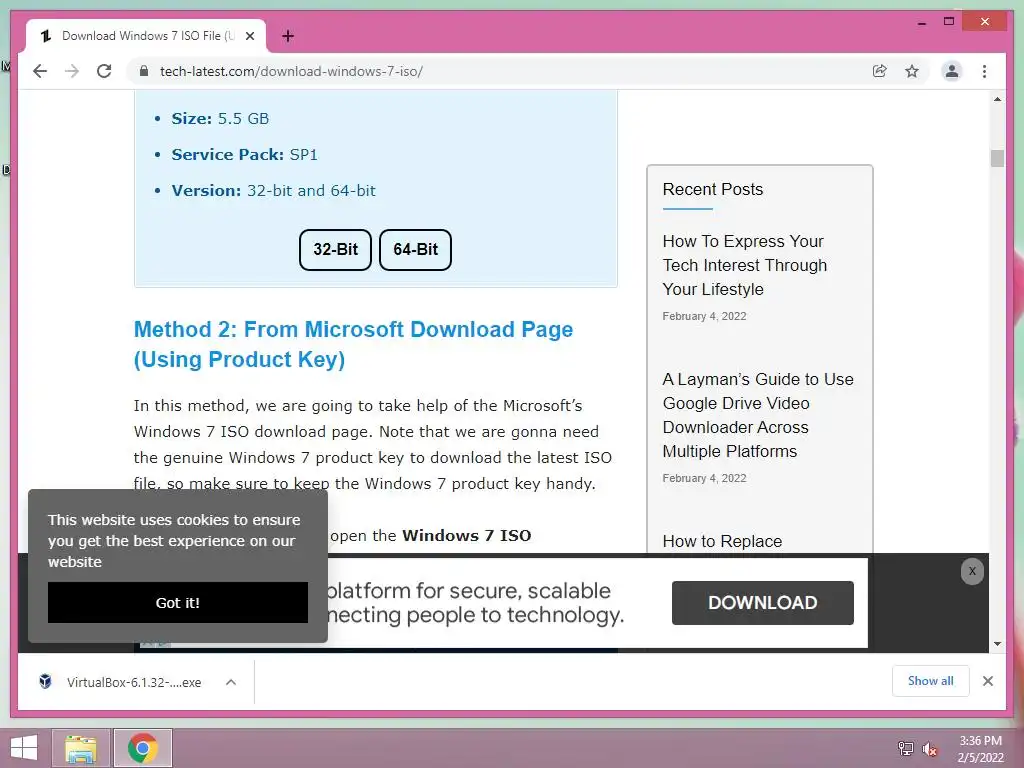Expand the VirtualBox download options chevron
The height and width of the screenshot is (768, 1024).
(x=231, y=682)
